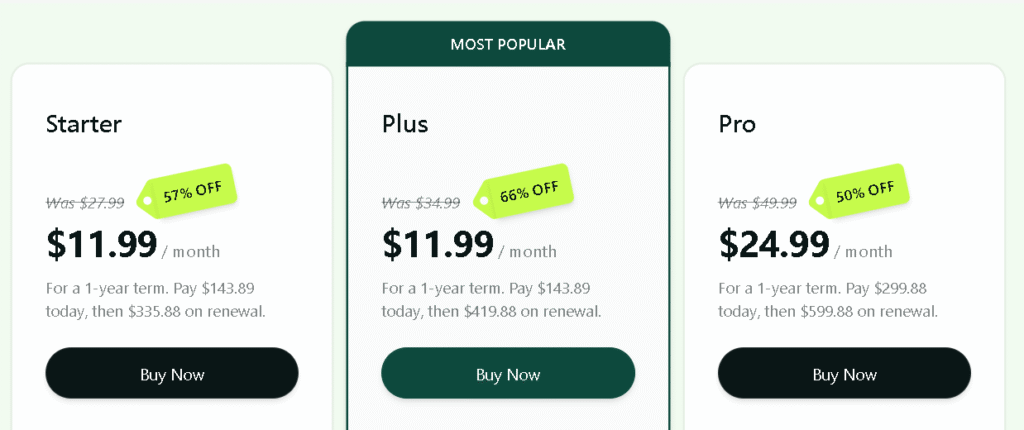Click the struck-through Was $34.99 price
The height and width of the screenshot is (430, 1024).
421,203
